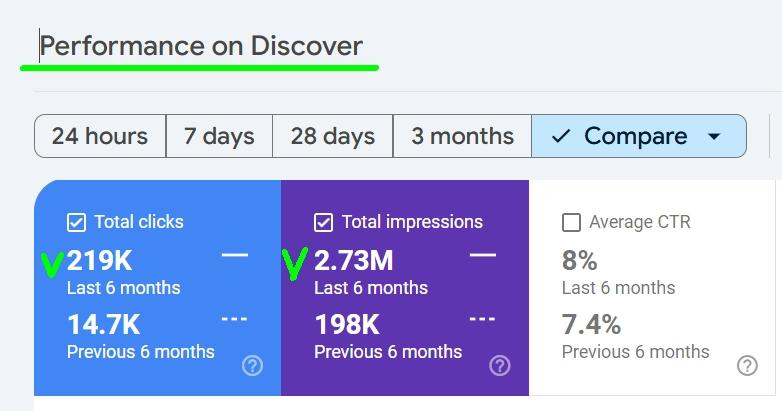782x411 pixels.
Task: Click the 2.73M impressions value
Action: tap(354, 260)
